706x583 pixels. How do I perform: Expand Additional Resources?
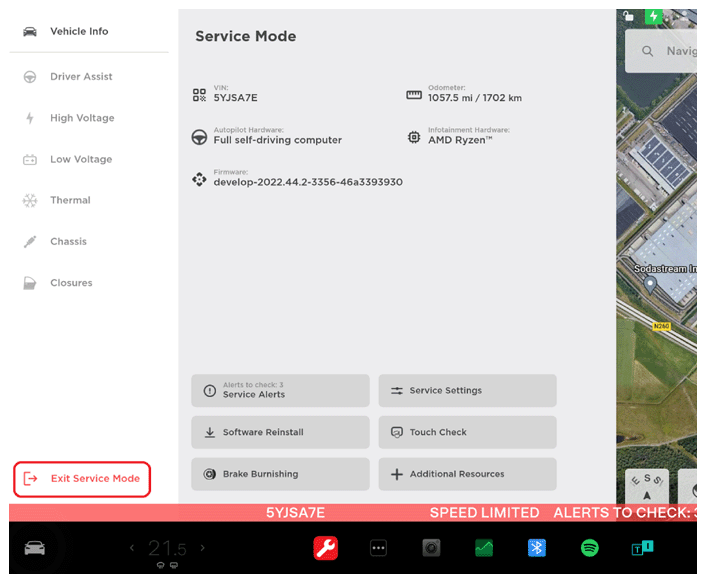click(x=467, y=474)
